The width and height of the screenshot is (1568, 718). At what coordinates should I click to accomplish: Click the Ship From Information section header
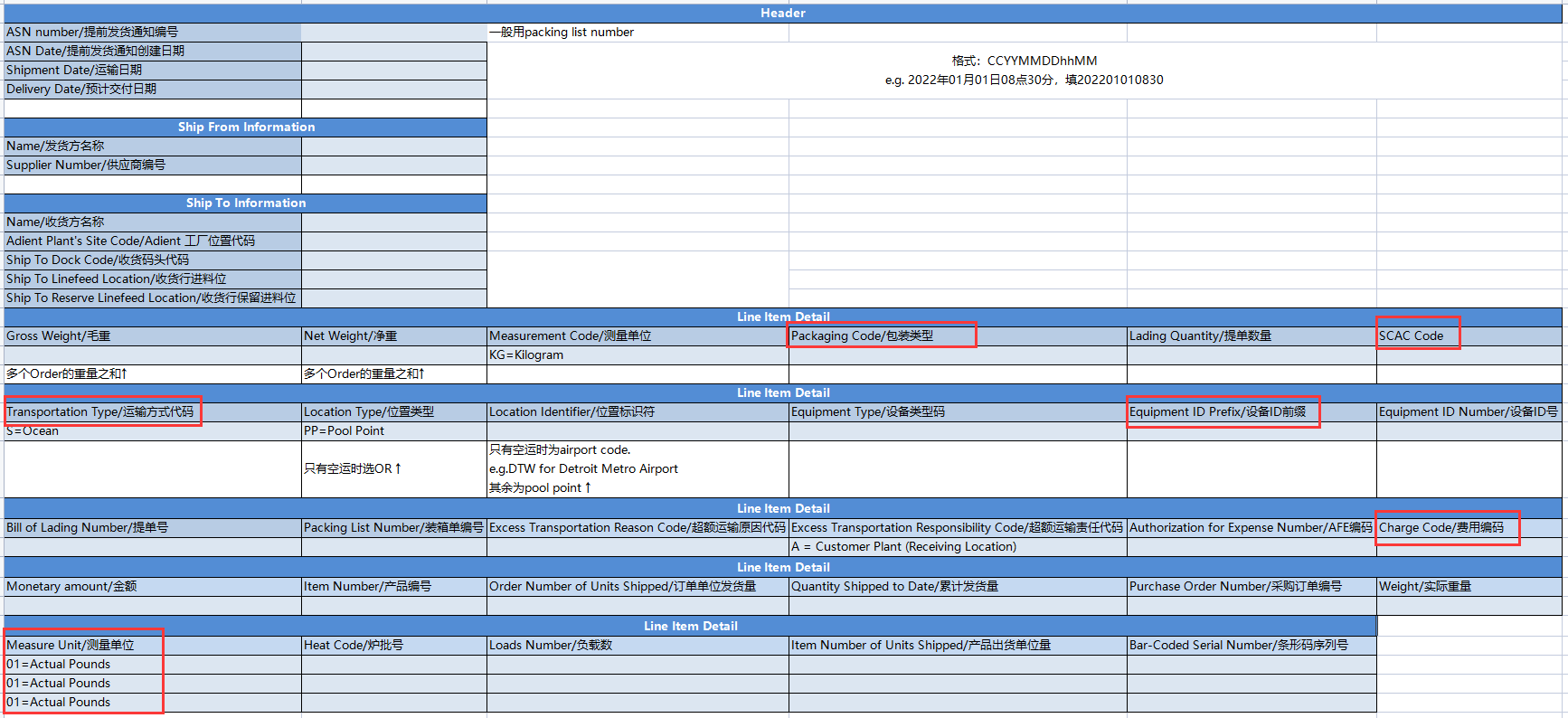245,127
